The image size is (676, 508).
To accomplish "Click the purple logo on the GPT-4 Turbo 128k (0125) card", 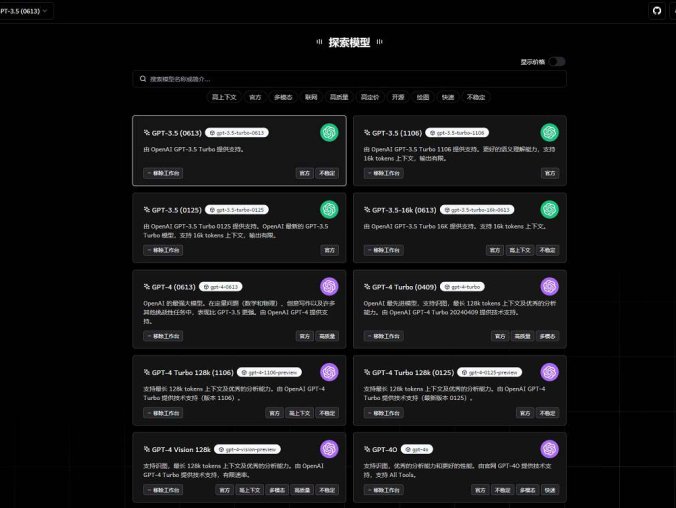I will coord(549,372).
